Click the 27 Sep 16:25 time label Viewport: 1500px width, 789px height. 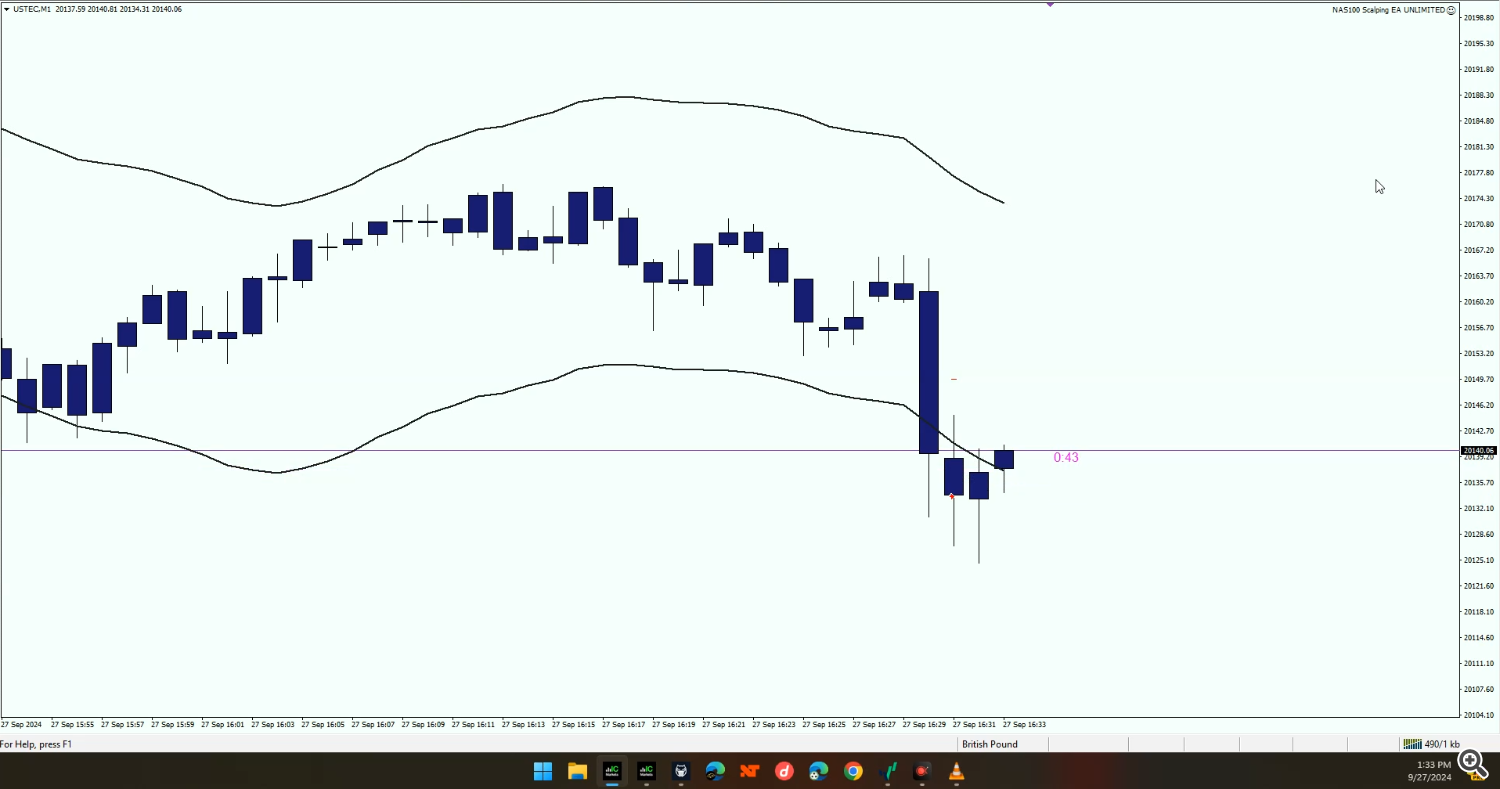coord(824,724)
